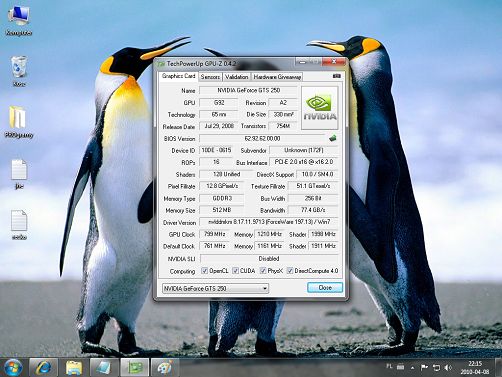The image size is (502, 377).
Task: Open the Validation tab
Action: (236, 77)
